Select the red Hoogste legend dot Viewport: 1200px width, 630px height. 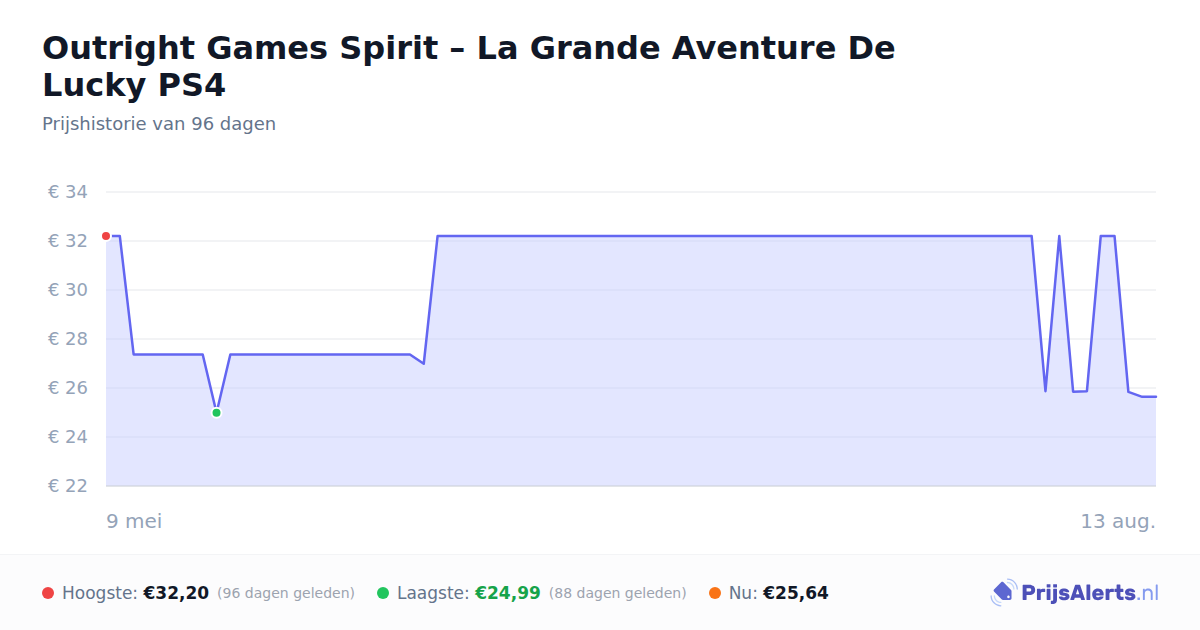click(48, 593)
